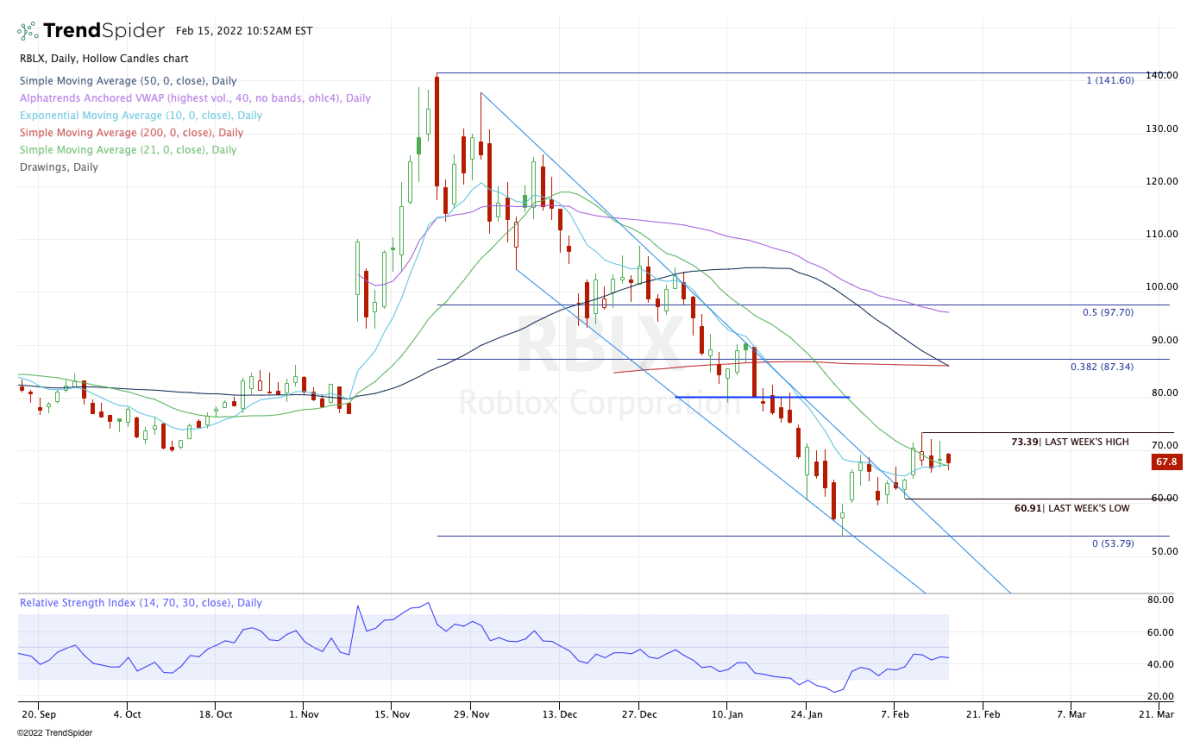Click the 'Drawings, Daily' legend entry

pos(59,167)
